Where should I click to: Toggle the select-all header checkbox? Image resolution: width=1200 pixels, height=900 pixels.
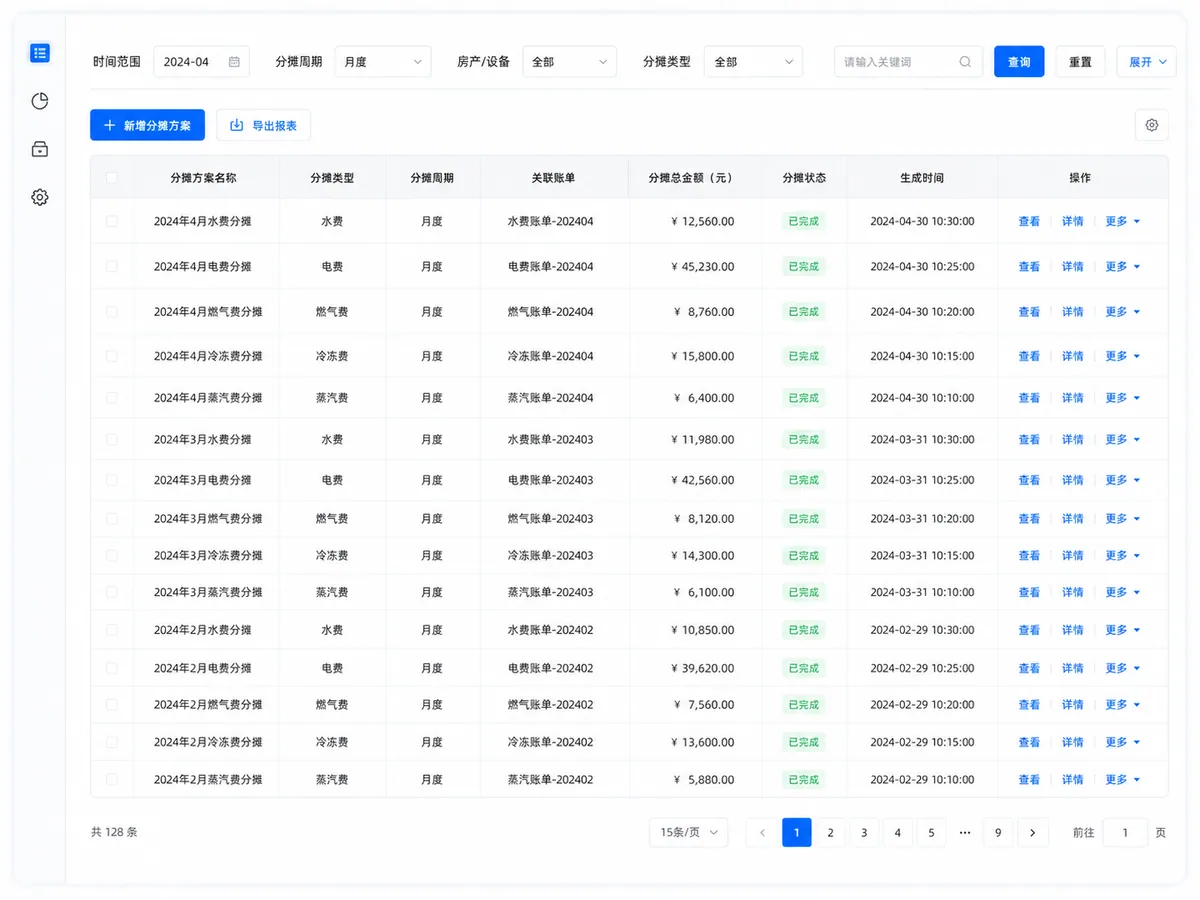[111, 178]
